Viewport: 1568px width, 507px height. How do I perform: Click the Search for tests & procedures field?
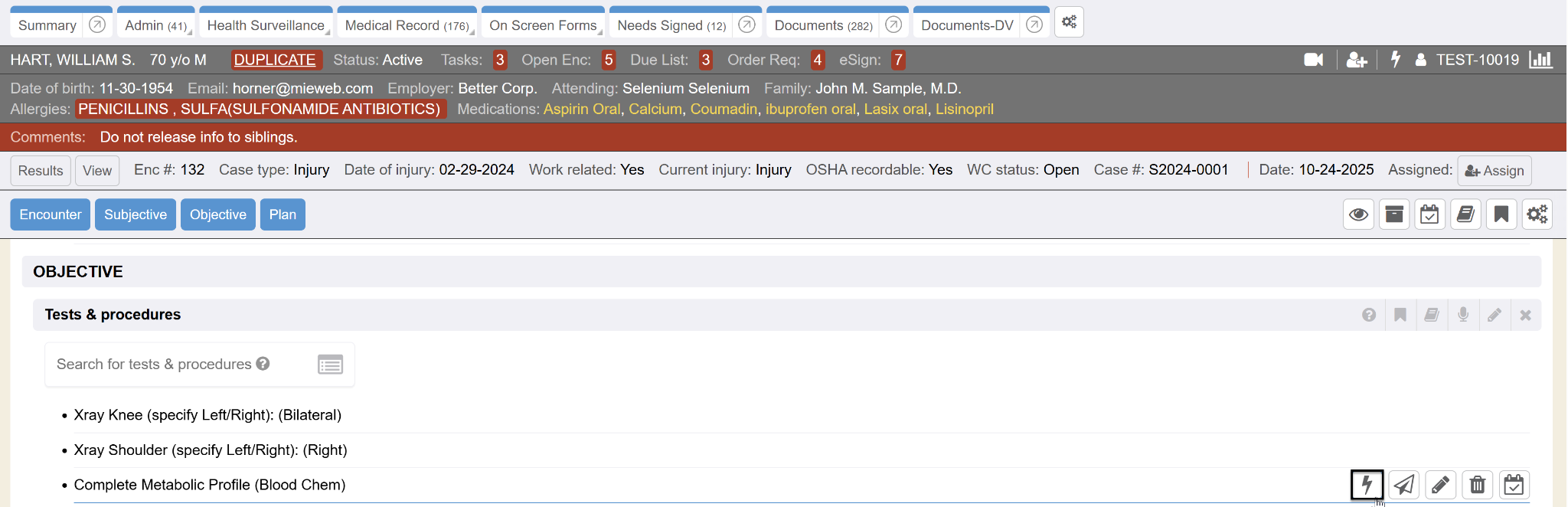[x=153, y=365]
